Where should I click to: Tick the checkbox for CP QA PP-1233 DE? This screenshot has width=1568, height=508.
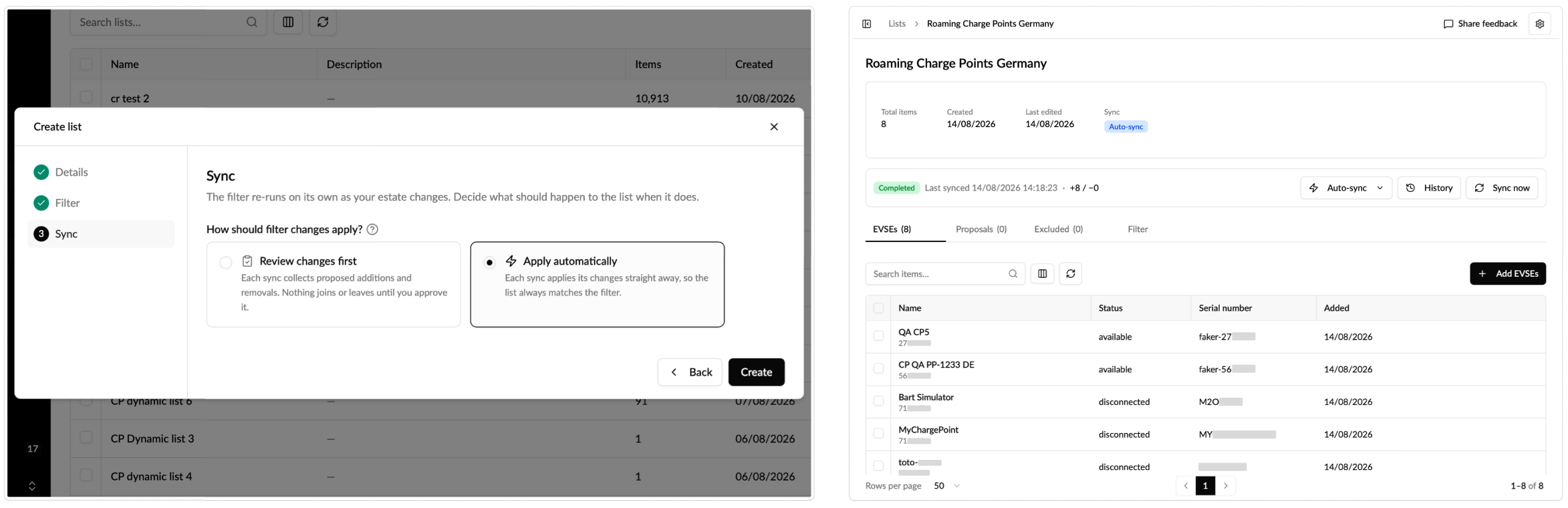(x=879, y=369)
